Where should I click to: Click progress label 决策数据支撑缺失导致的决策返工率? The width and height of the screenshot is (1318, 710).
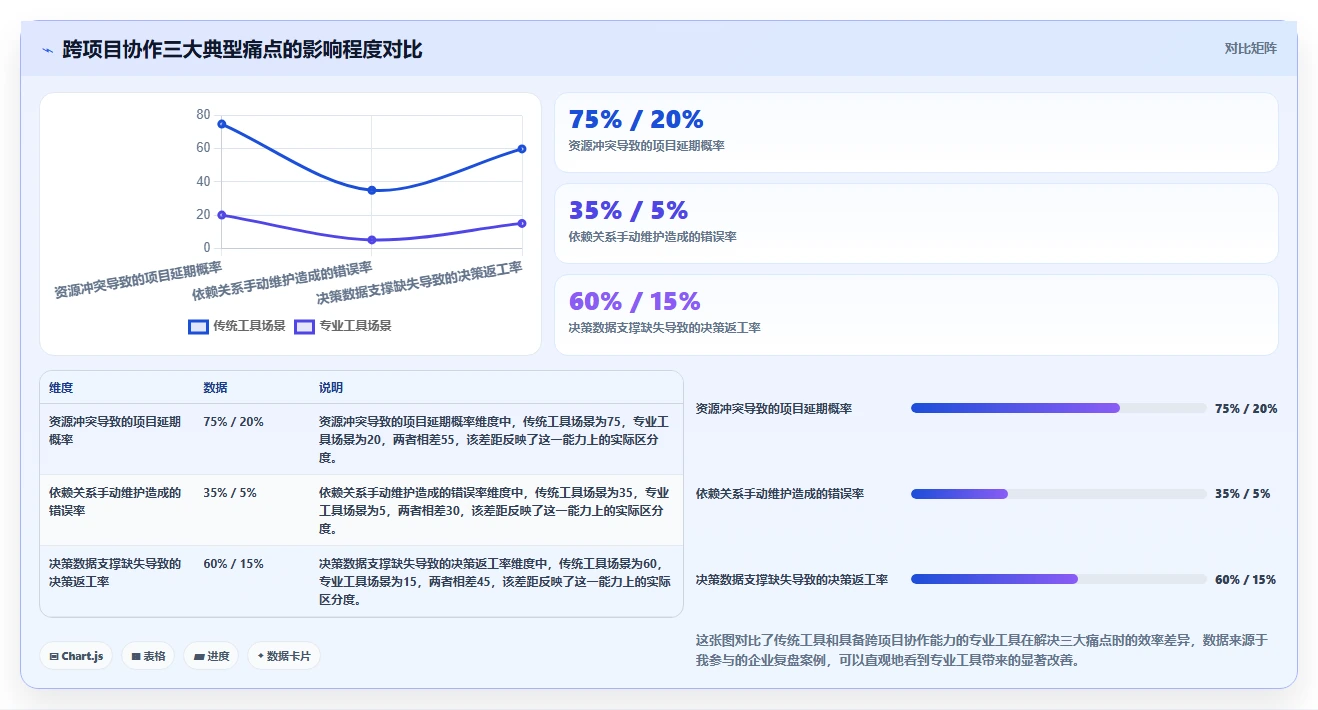[x=792, y=580]
